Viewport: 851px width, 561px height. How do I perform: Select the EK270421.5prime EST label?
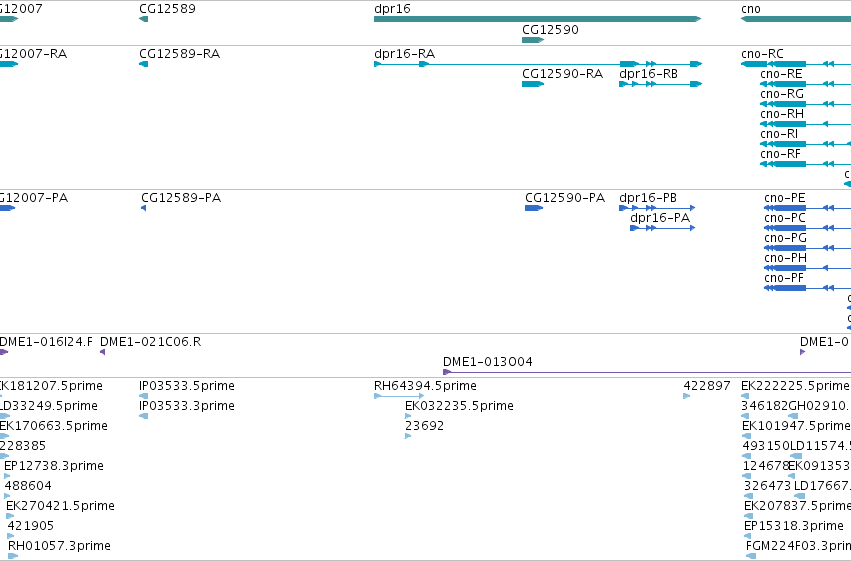(x=60, y=506)
